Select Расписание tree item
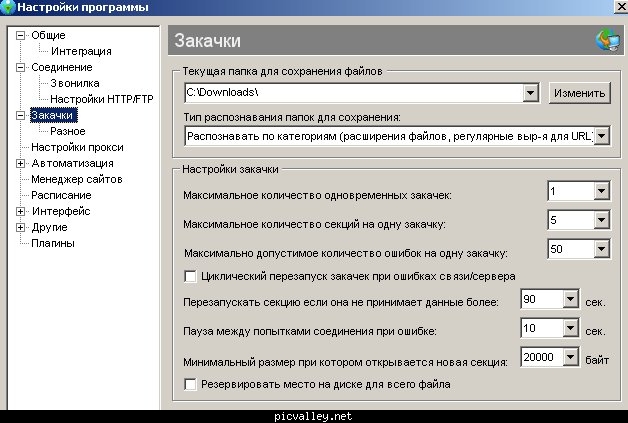The width and height of the screenshot is (628, 423). click(61, 195)
